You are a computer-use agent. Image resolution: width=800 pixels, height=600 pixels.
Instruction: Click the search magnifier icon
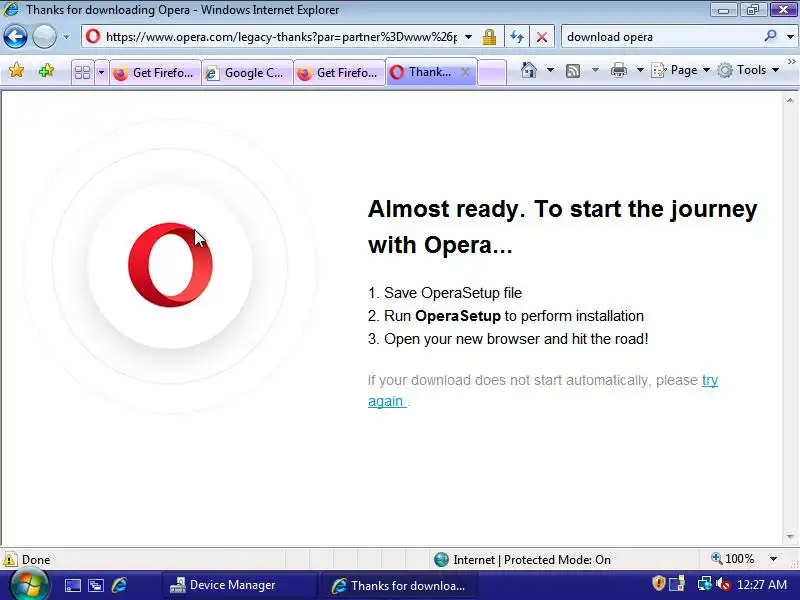tap(770, 36)
